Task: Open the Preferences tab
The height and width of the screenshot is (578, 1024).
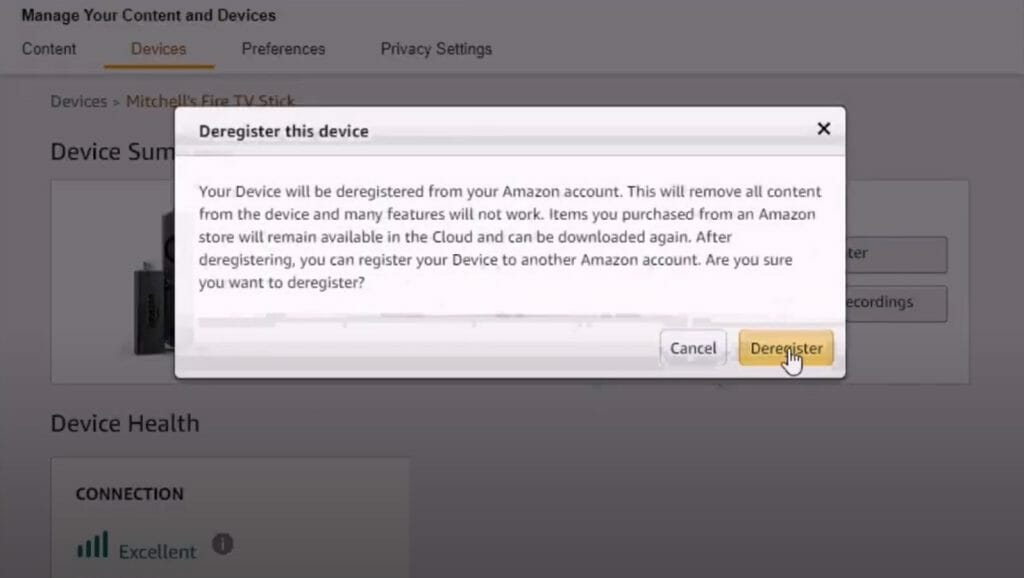Action: click(x=283, y=49)
